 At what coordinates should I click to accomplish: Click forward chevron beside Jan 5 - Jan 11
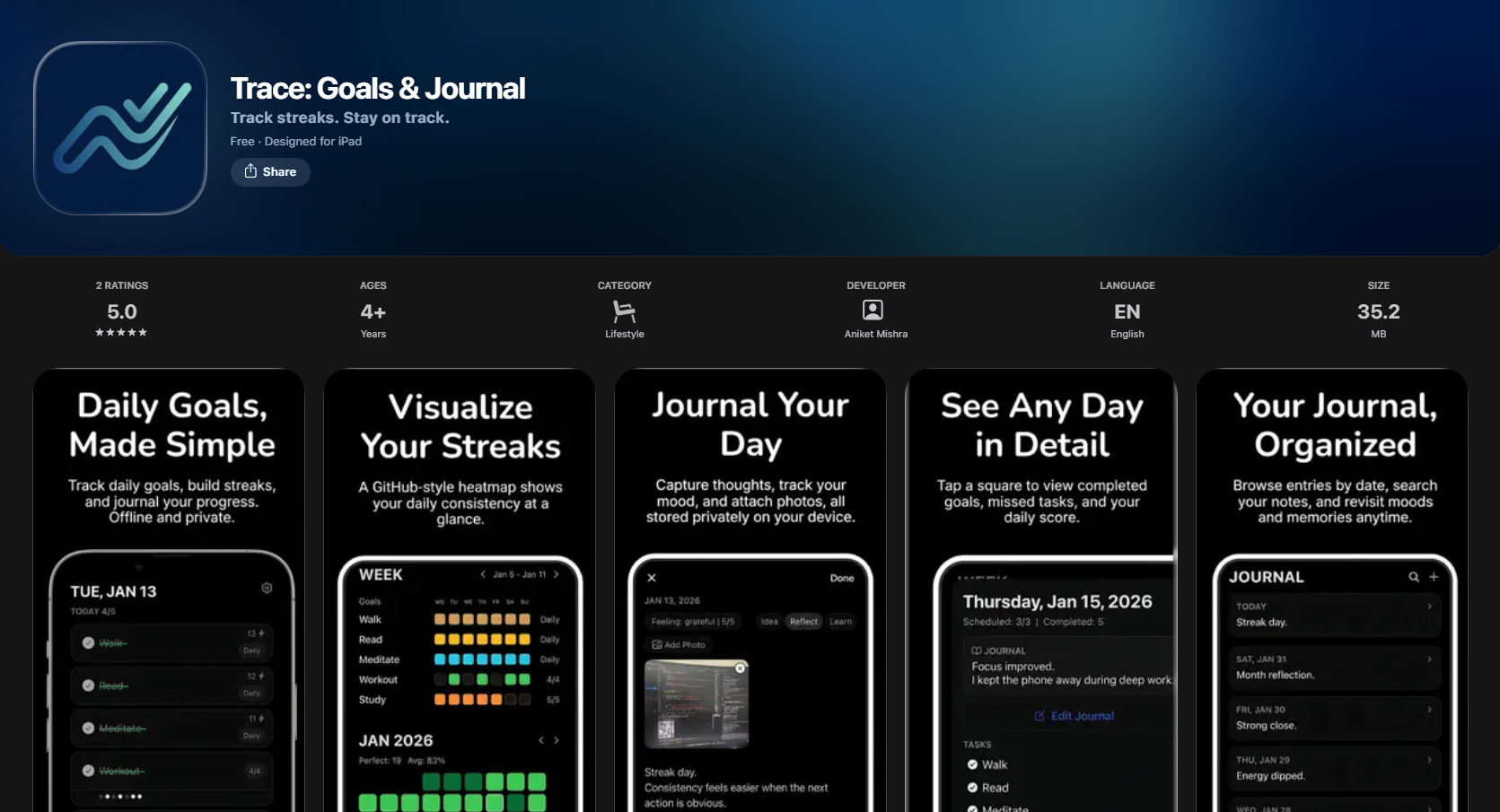tap(557, 574)
